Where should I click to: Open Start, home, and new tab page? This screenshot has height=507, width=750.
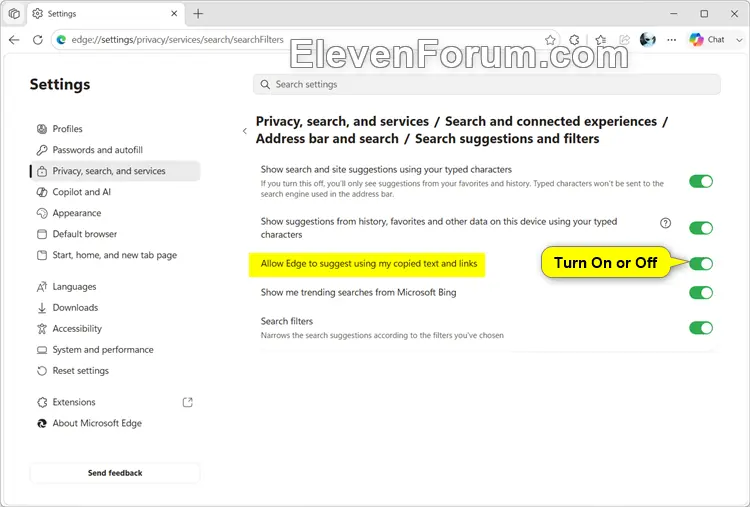115,255
